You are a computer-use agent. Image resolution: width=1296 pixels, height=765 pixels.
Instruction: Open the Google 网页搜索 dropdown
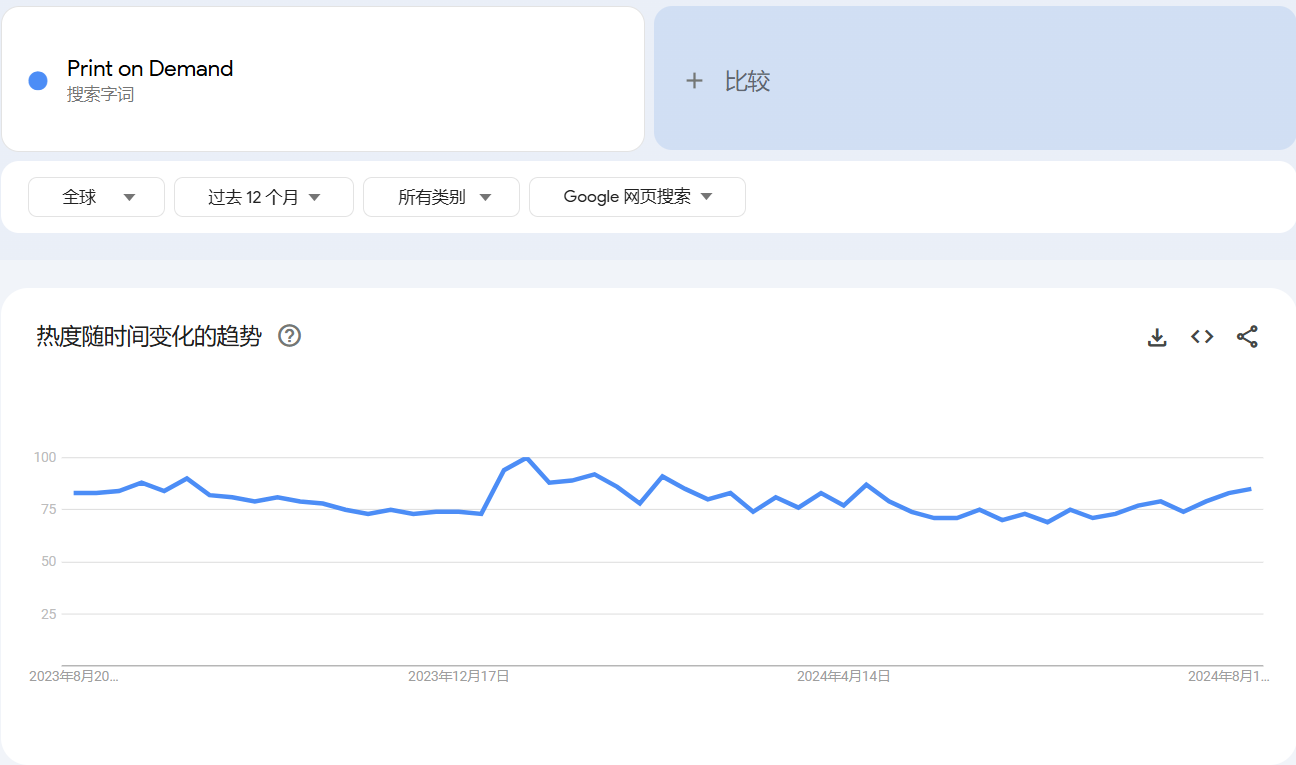[x=637, y=197]
